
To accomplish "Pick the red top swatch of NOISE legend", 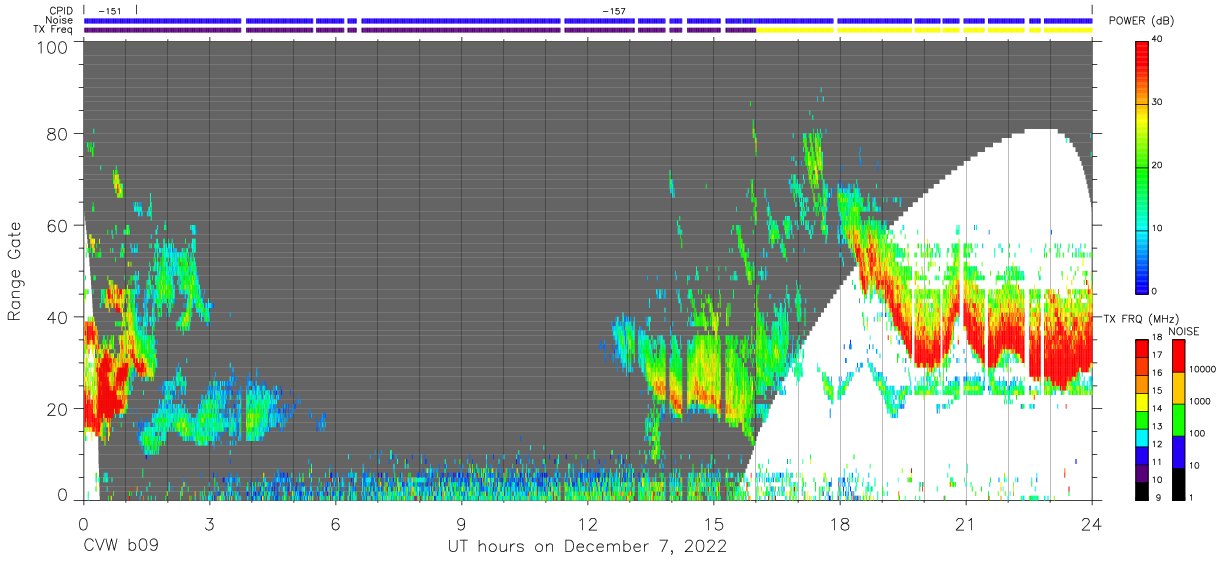I will tap(1177, 356).
